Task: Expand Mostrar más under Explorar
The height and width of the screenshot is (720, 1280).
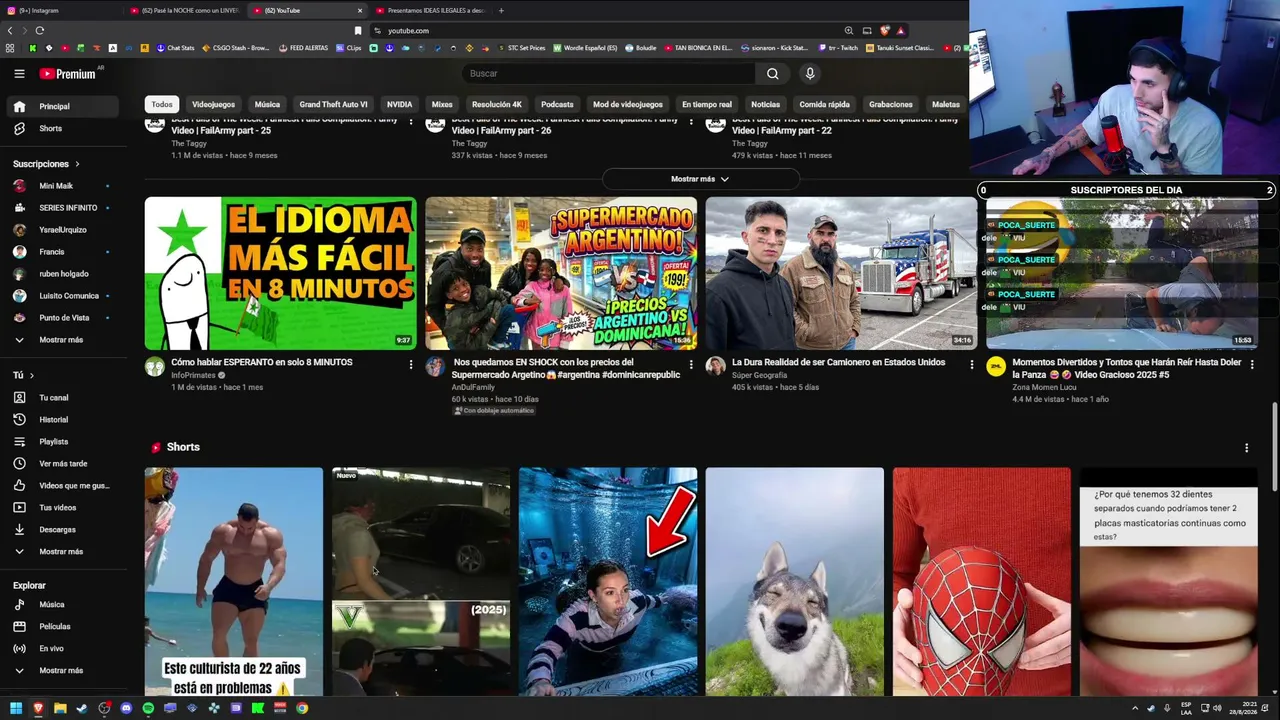Action: (x=61, y=671)
